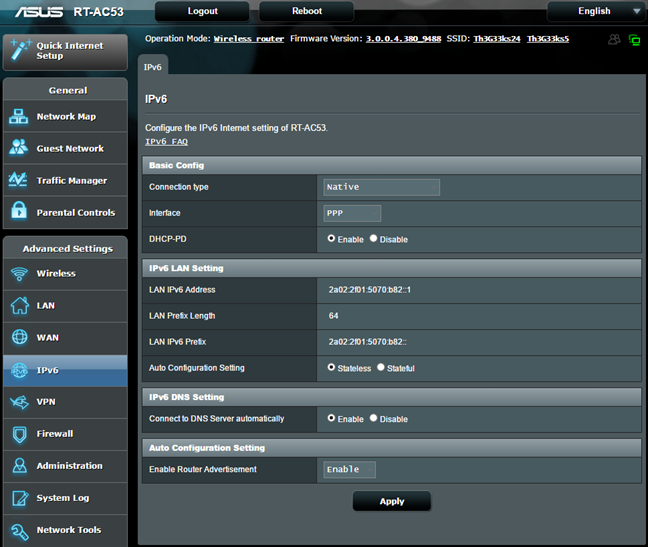Screen dimensions: 648x547
Task: Click the Th3G33ks5 SSID link
Action: pyautogui.click(x=548, y=39)
